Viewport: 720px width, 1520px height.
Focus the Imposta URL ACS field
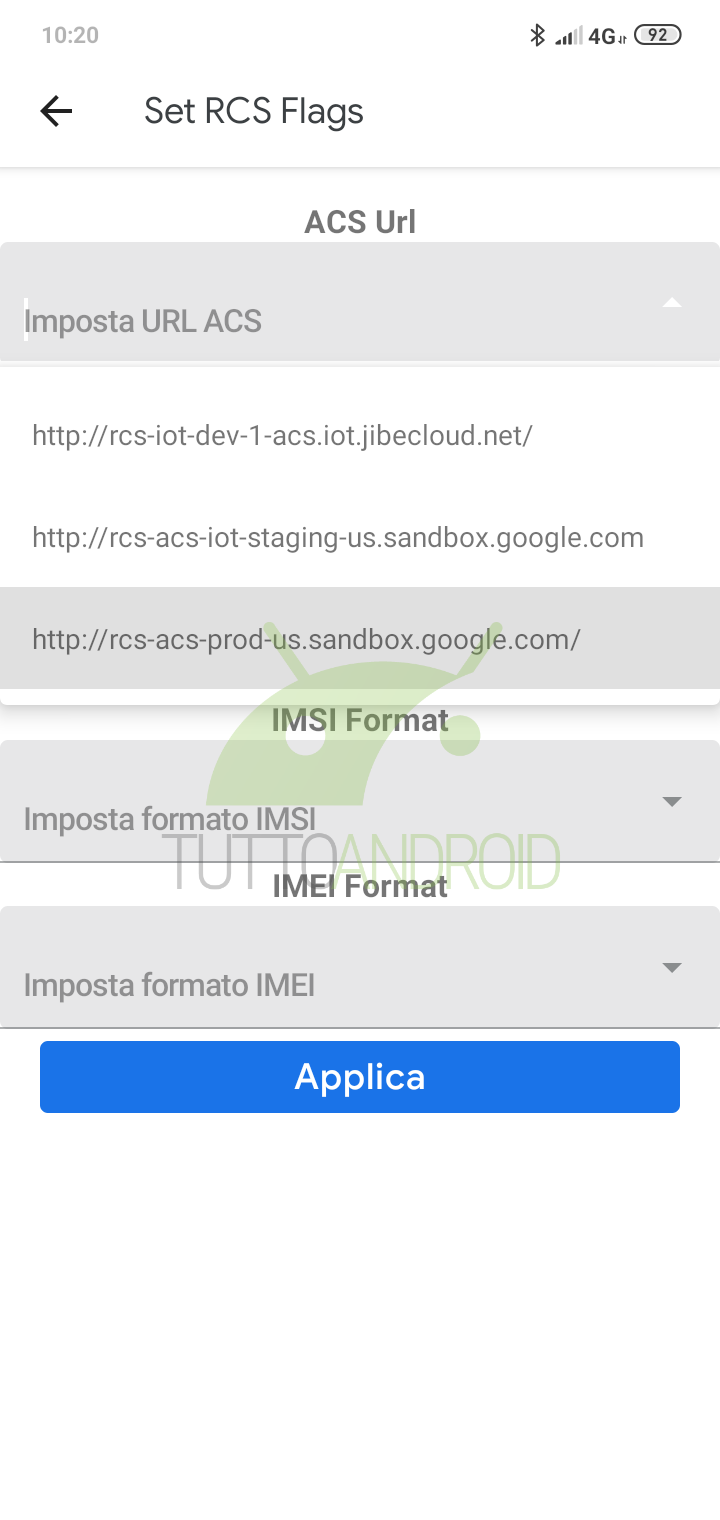tap(360, 302)
